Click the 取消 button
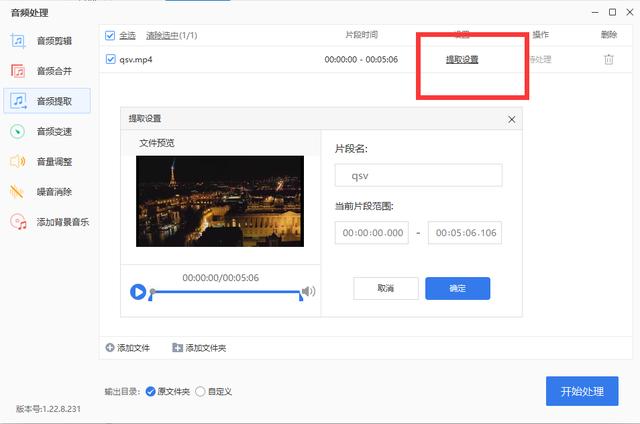640x424 pixels. pyautogui.click(x=386, y=289)
